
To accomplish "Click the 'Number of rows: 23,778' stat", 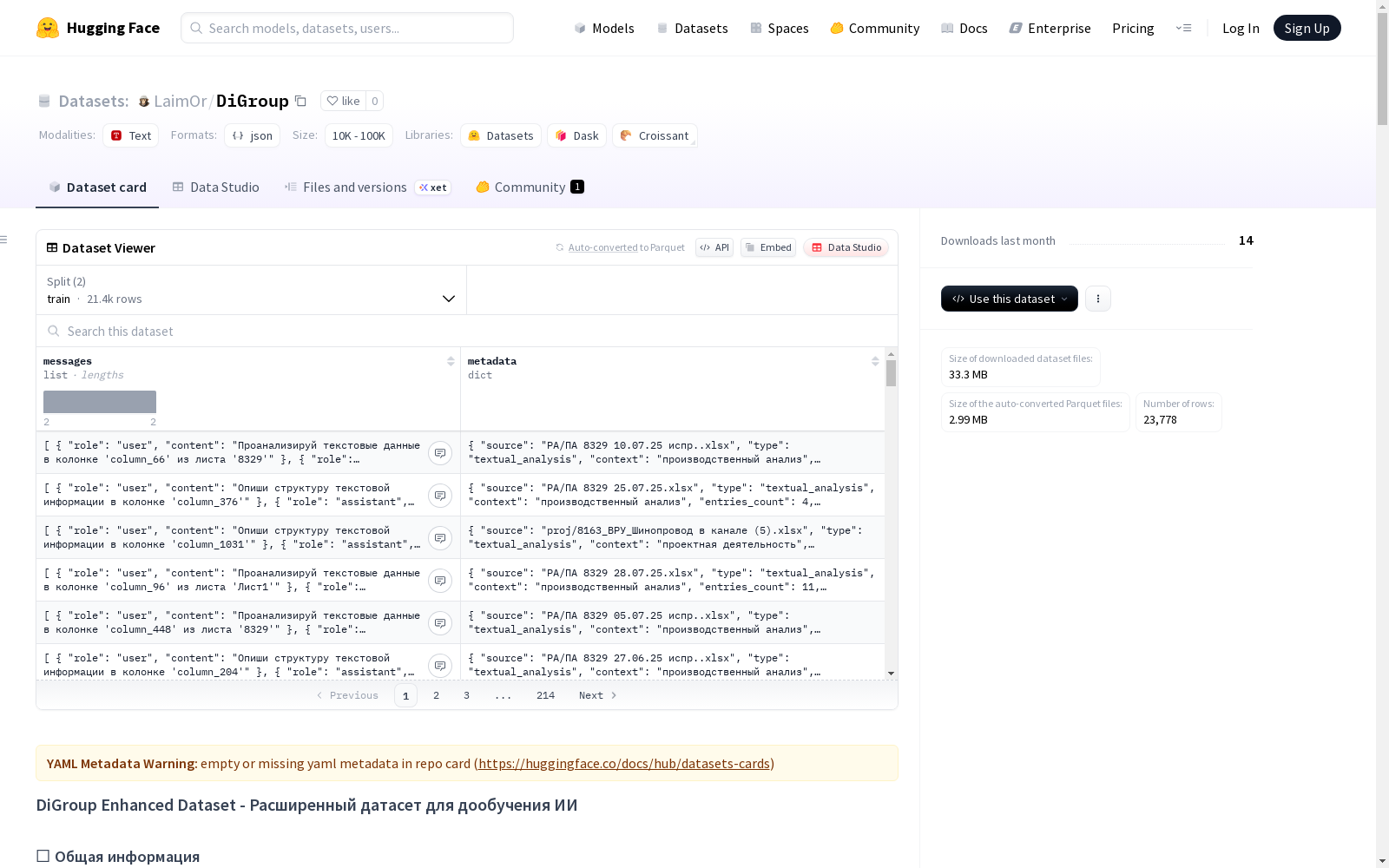I will pos(1178,412).
